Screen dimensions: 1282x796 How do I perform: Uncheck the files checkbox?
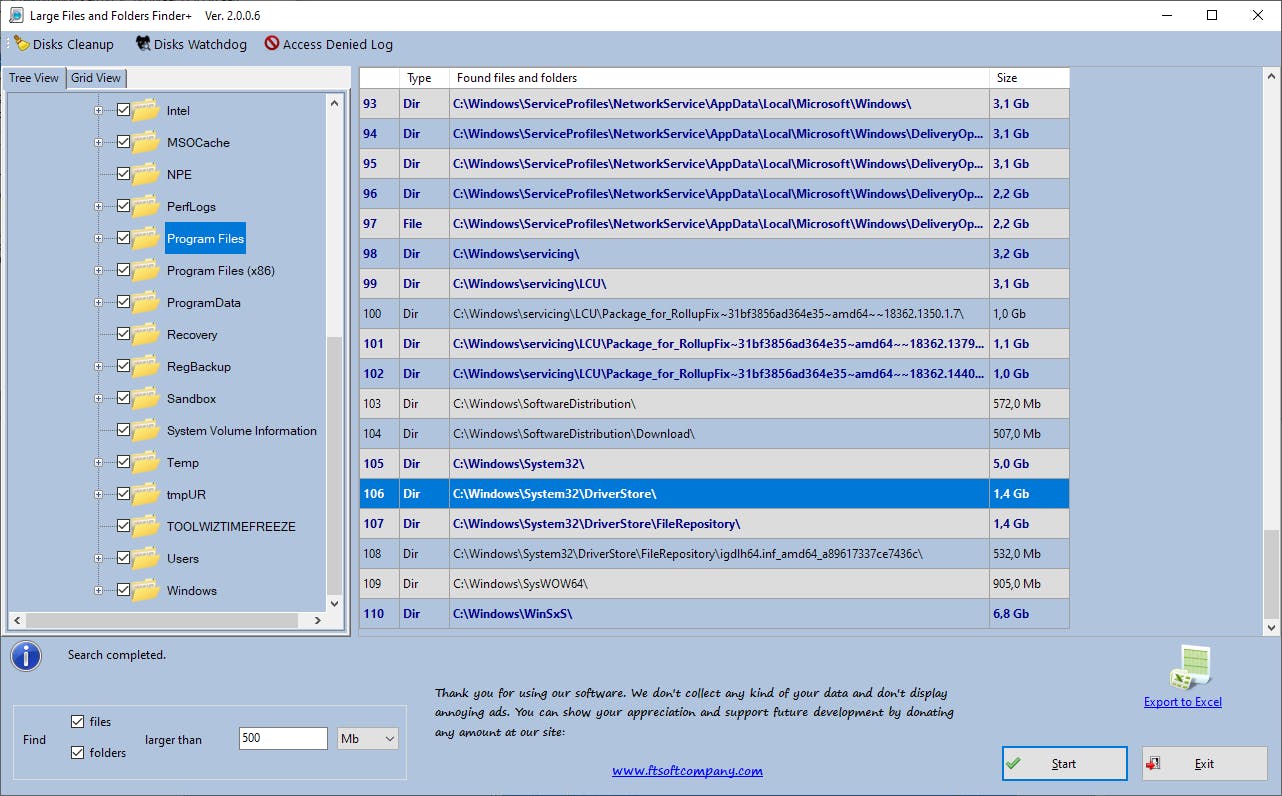78,722
